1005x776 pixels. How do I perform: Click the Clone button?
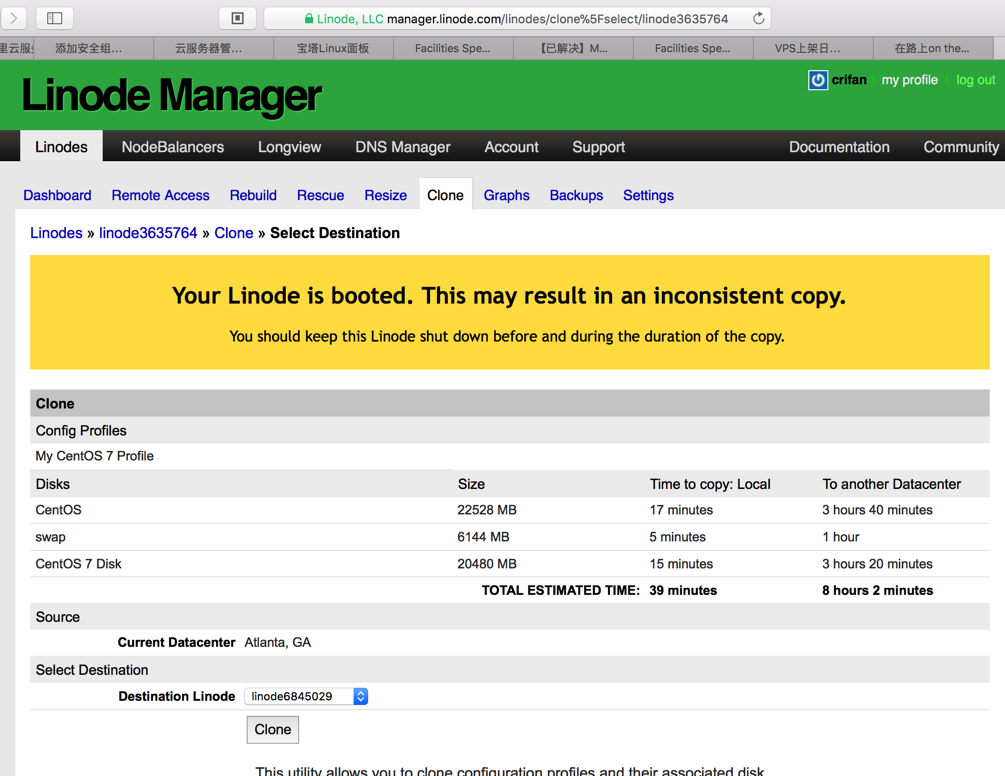point(272,729)
